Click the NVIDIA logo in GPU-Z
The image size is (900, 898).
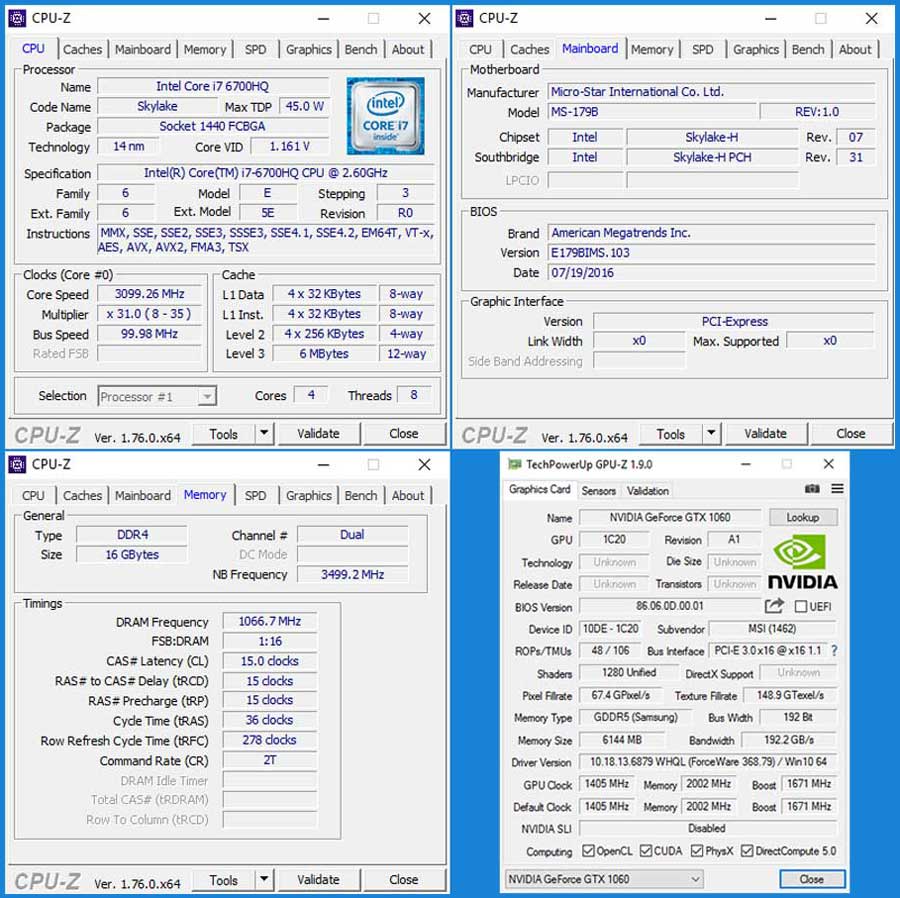click(x=802, y=562)
